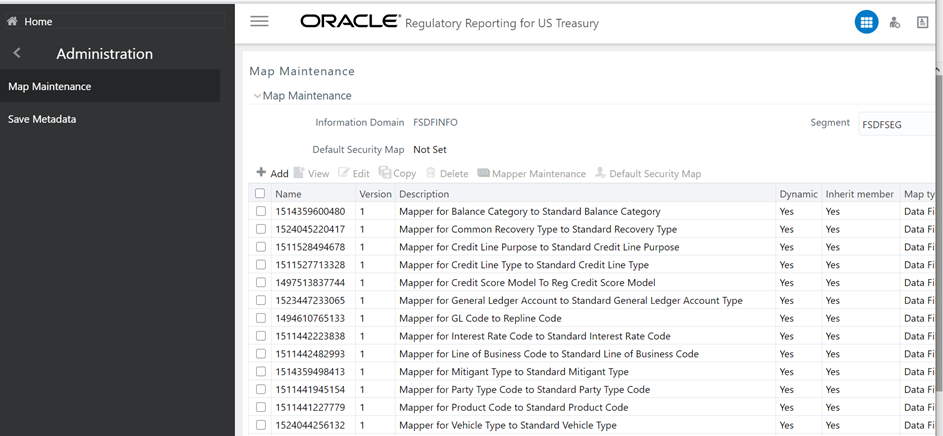Click the Copy toolbar icon
The width and height of the screenshot is (943, 436).
pos(385,172)
